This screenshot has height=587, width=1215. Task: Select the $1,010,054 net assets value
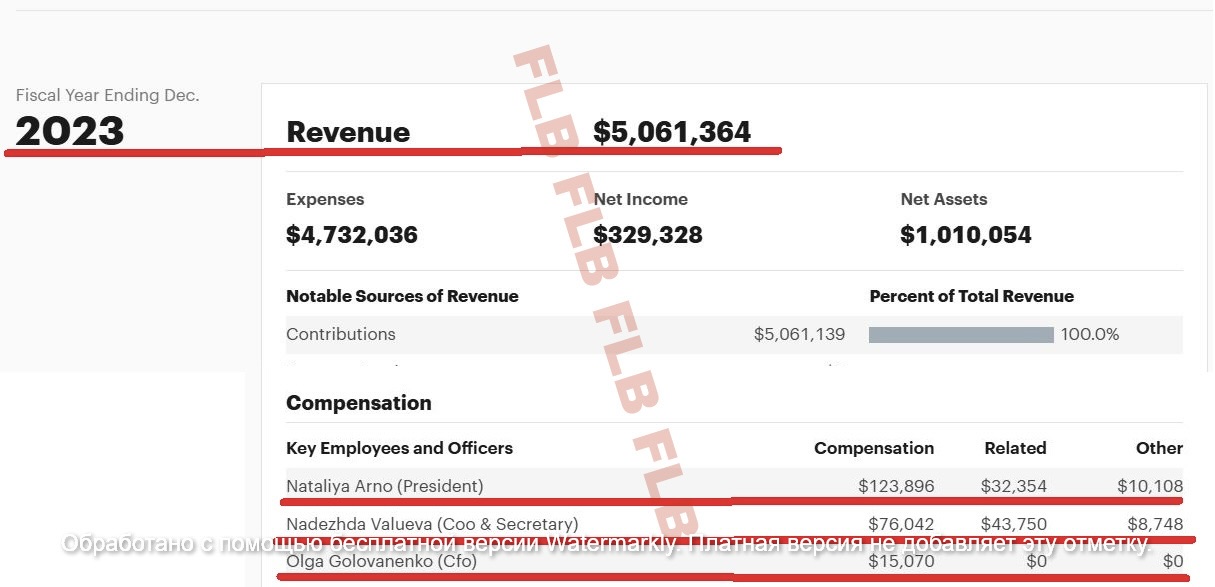(966, 235)
